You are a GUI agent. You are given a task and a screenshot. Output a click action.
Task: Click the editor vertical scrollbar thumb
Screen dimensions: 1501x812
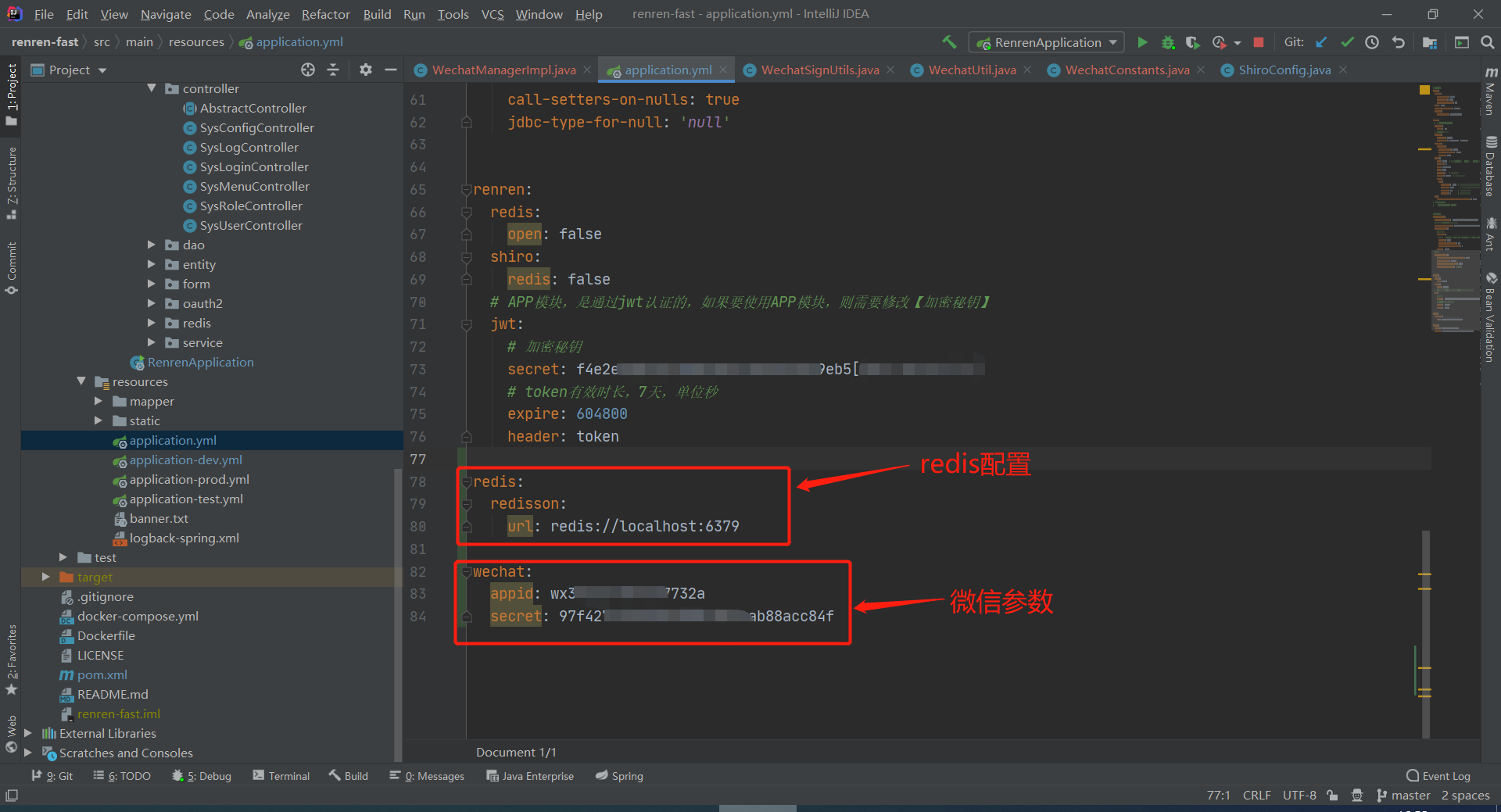point(1425,634)
